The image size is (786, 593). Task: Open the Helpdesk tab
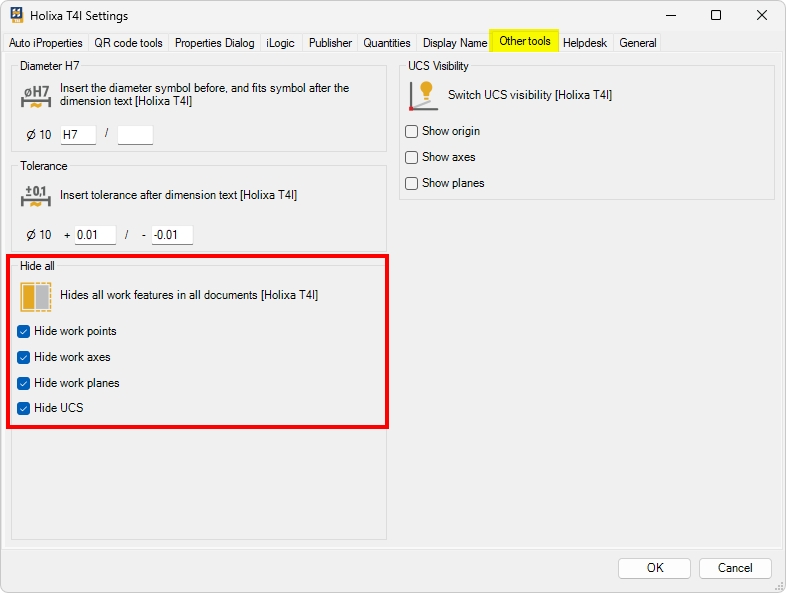[586, 43]
